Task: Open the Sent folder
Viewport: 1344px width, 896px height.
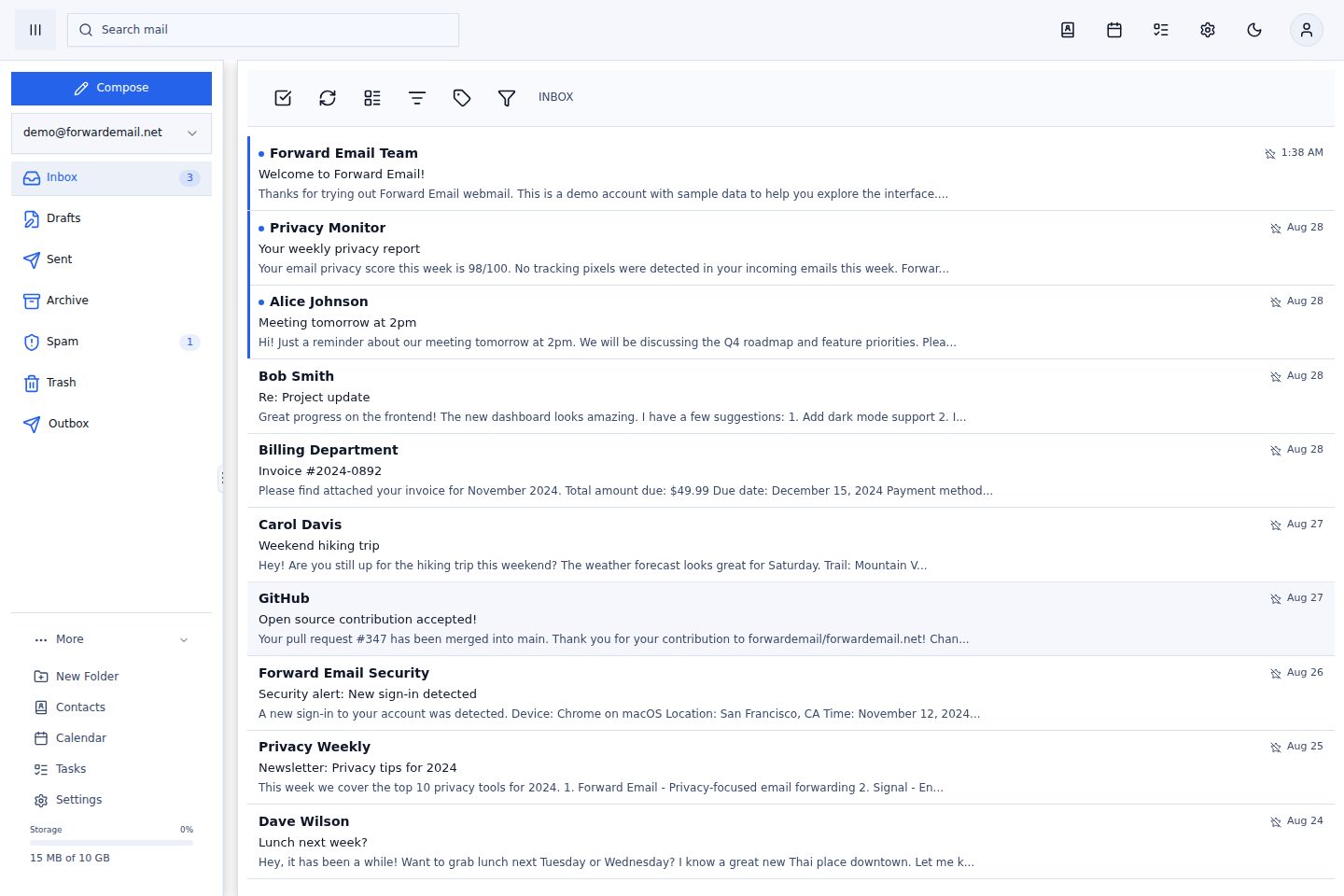Action: point(111,260)
